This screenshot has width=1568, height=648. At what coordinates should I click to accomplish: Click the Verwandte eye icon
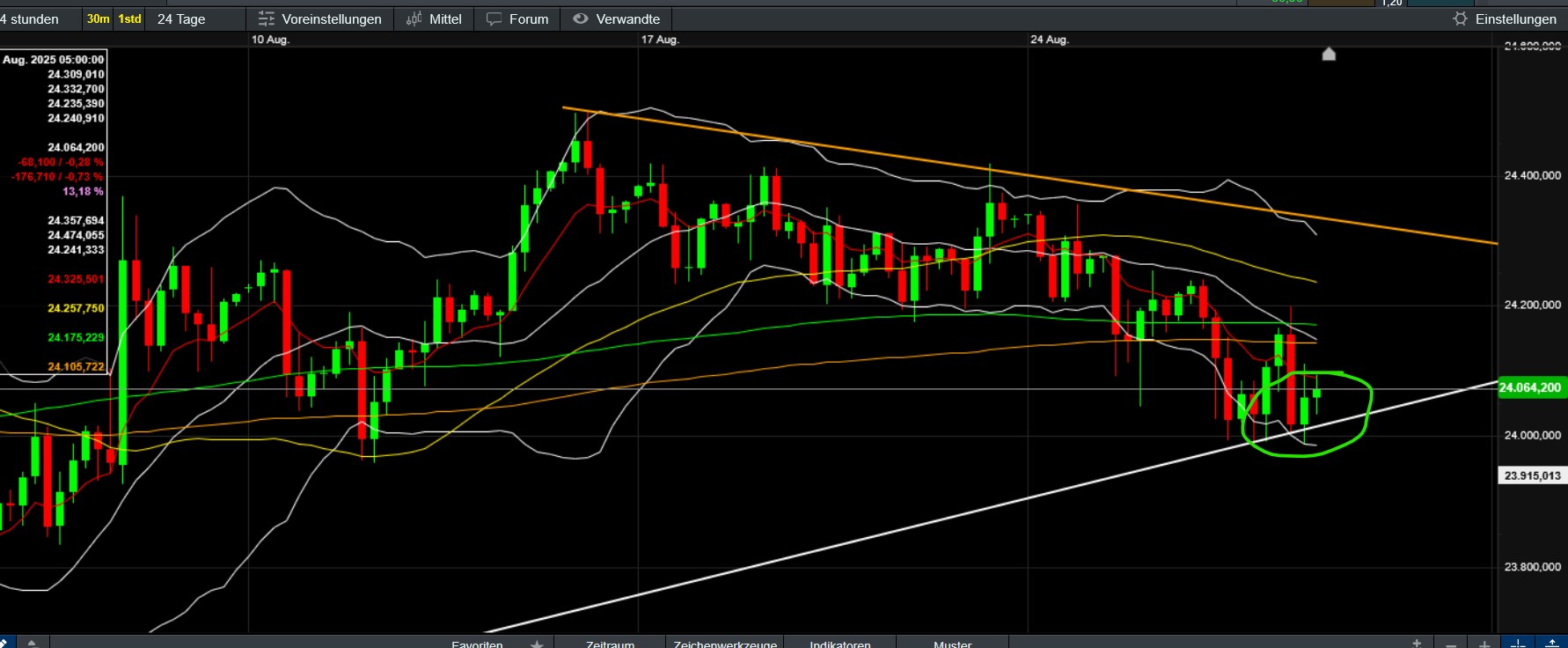pos(581,18)
